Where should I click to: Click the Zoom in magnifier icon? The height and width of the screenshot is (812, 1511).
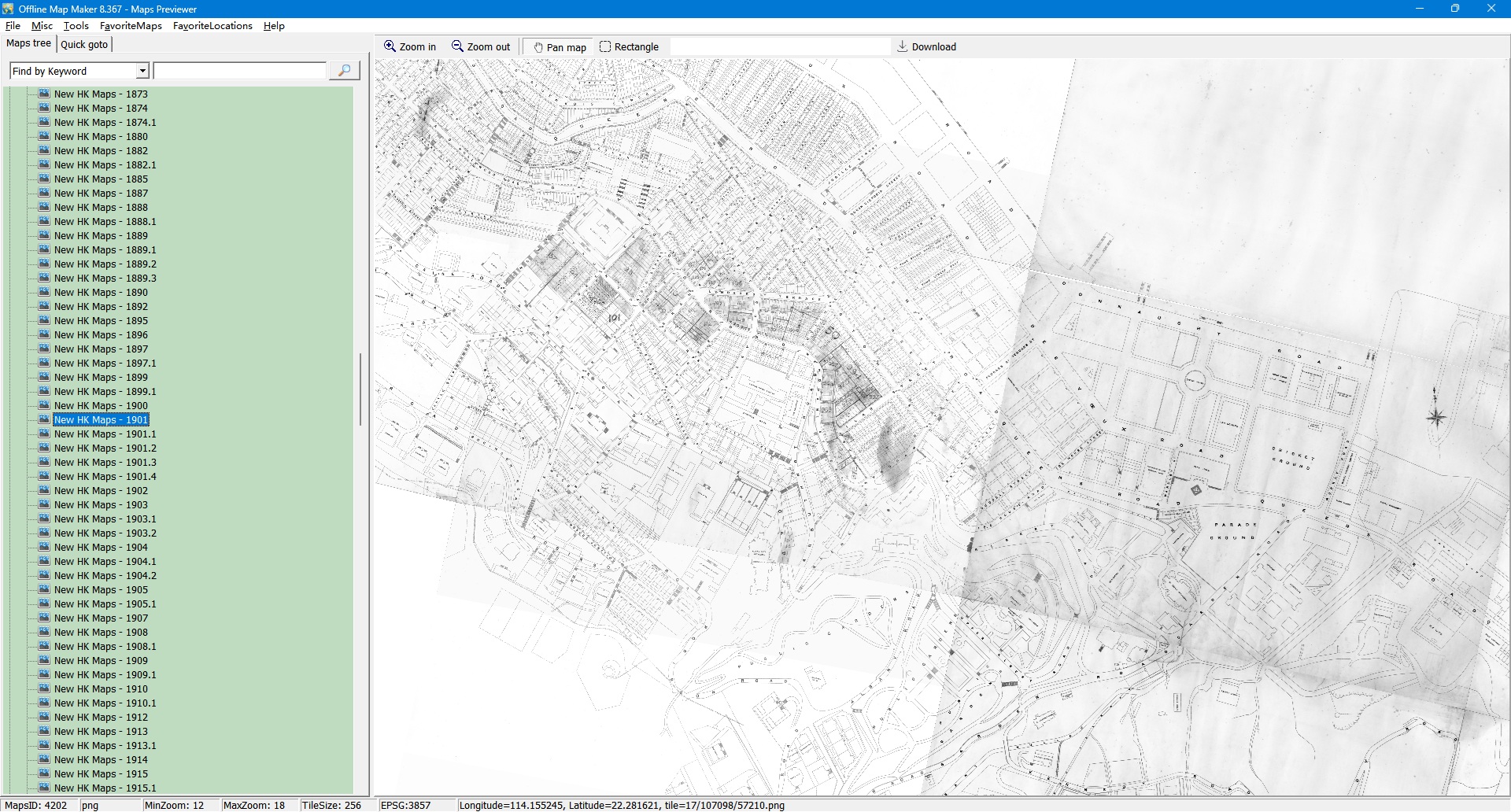(390, 46)
